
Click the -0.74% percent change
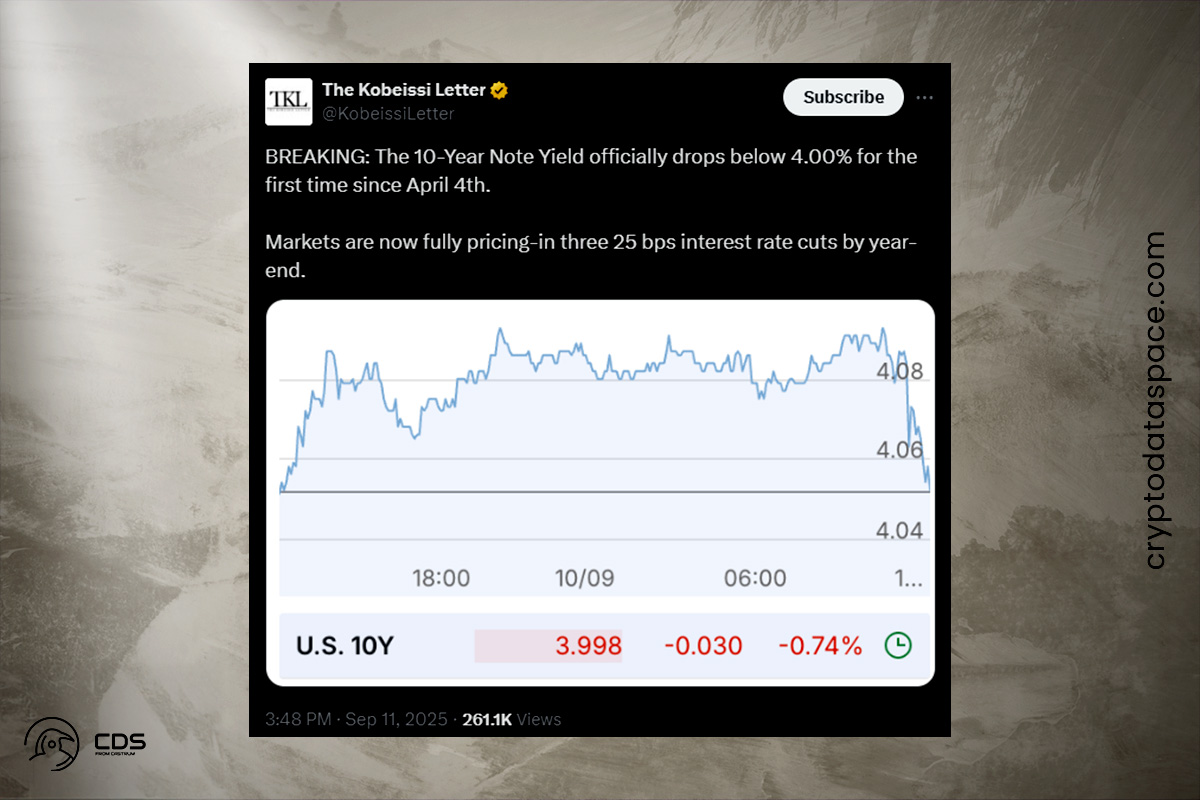tap(819, 645)
